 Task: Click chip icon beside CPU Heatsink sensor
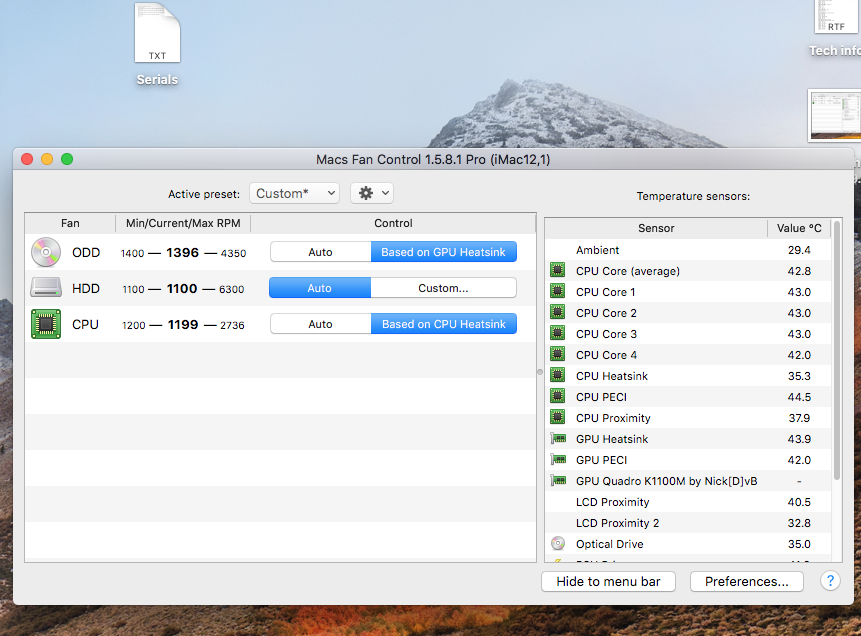558,375
